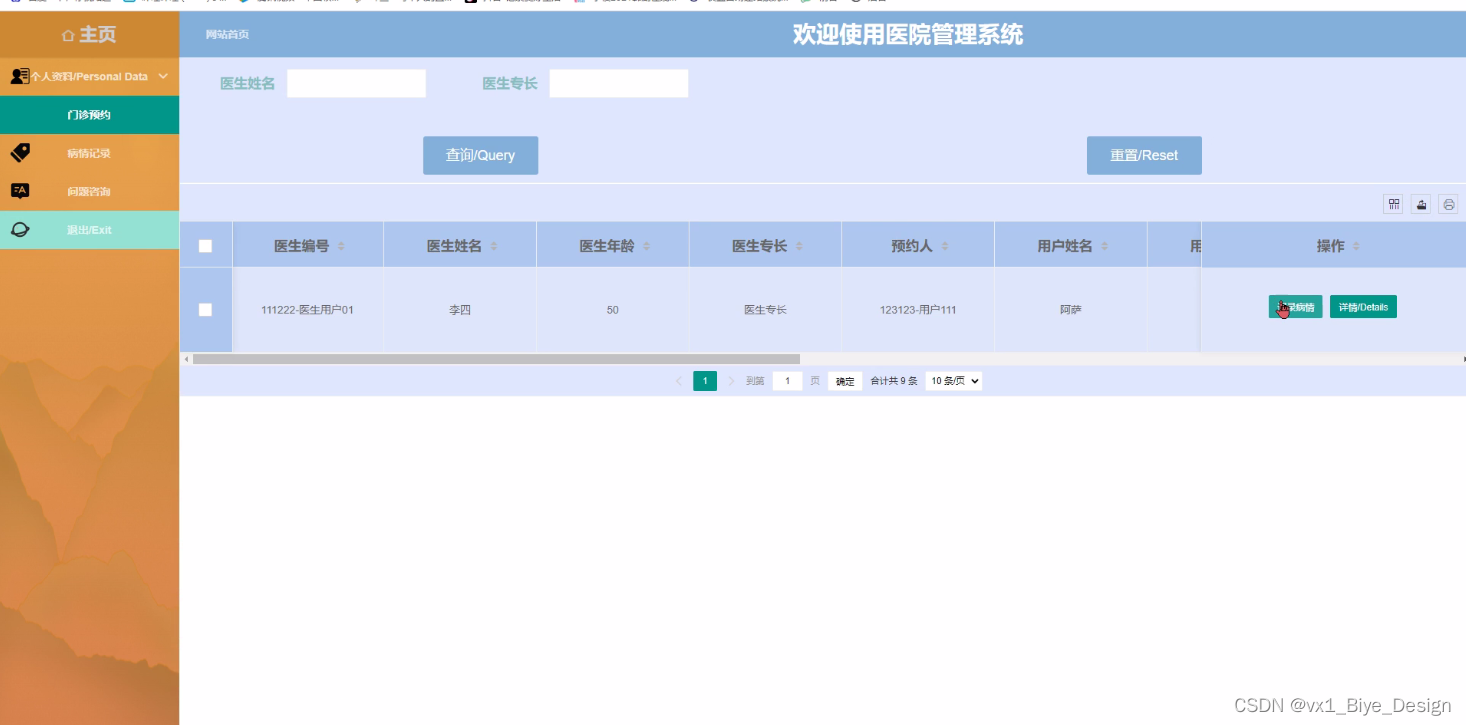Screen dimensions: 1466x725
Task: Click the chat icon beside 问题咨询
Action: [20, 191]
